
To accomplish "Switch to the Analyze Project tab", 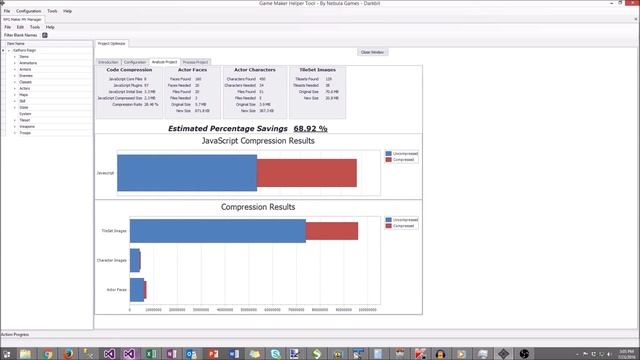I will tap(164, 62).
